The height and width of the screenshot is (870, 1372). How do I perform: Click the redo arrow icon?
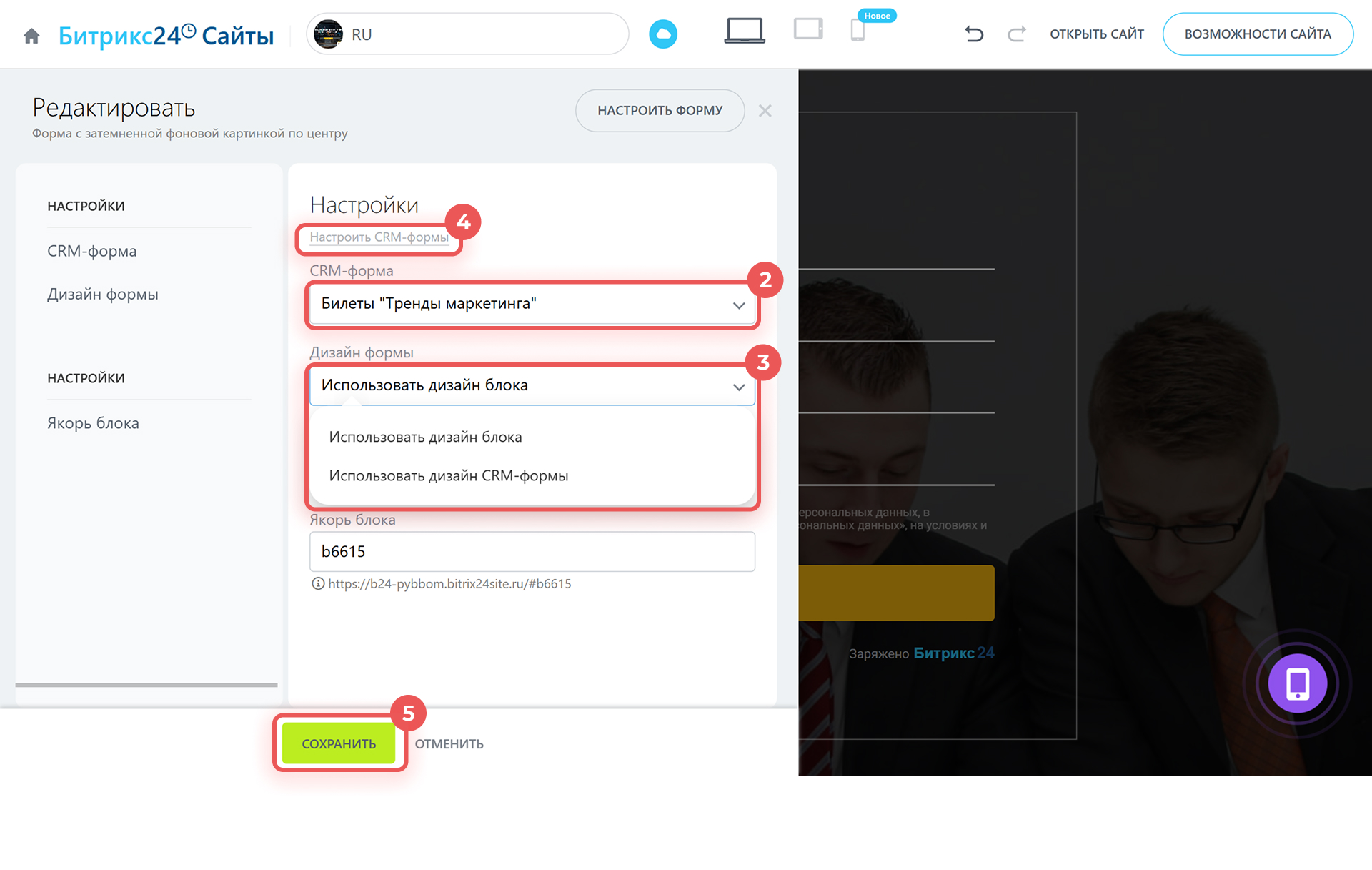click(x=1016, y=34)
